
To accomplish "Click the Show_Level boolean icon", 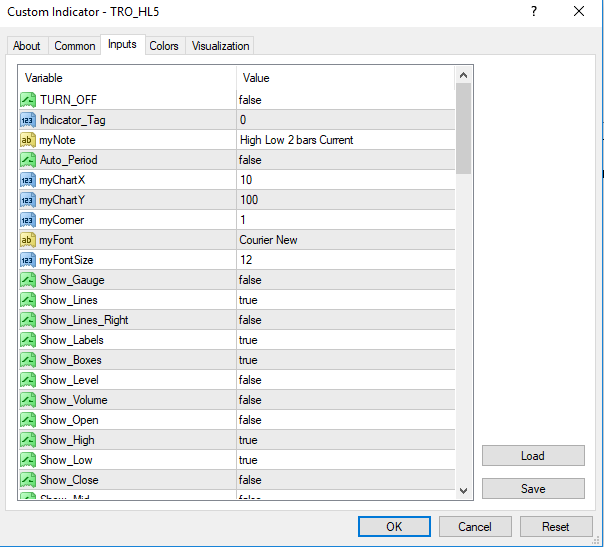I will tap(28, 380).
